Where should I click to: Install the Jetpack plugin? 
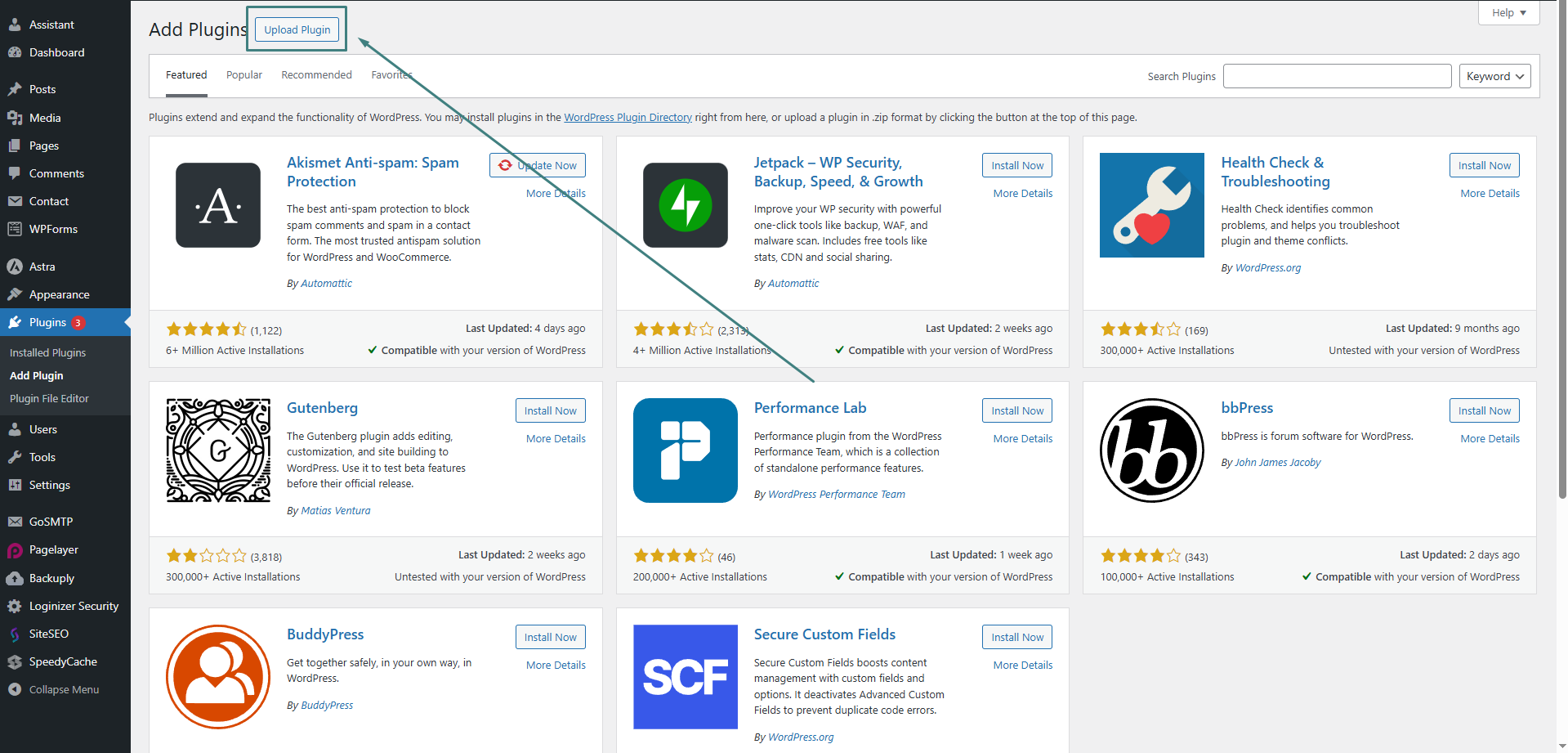(x=1017, y=165)
